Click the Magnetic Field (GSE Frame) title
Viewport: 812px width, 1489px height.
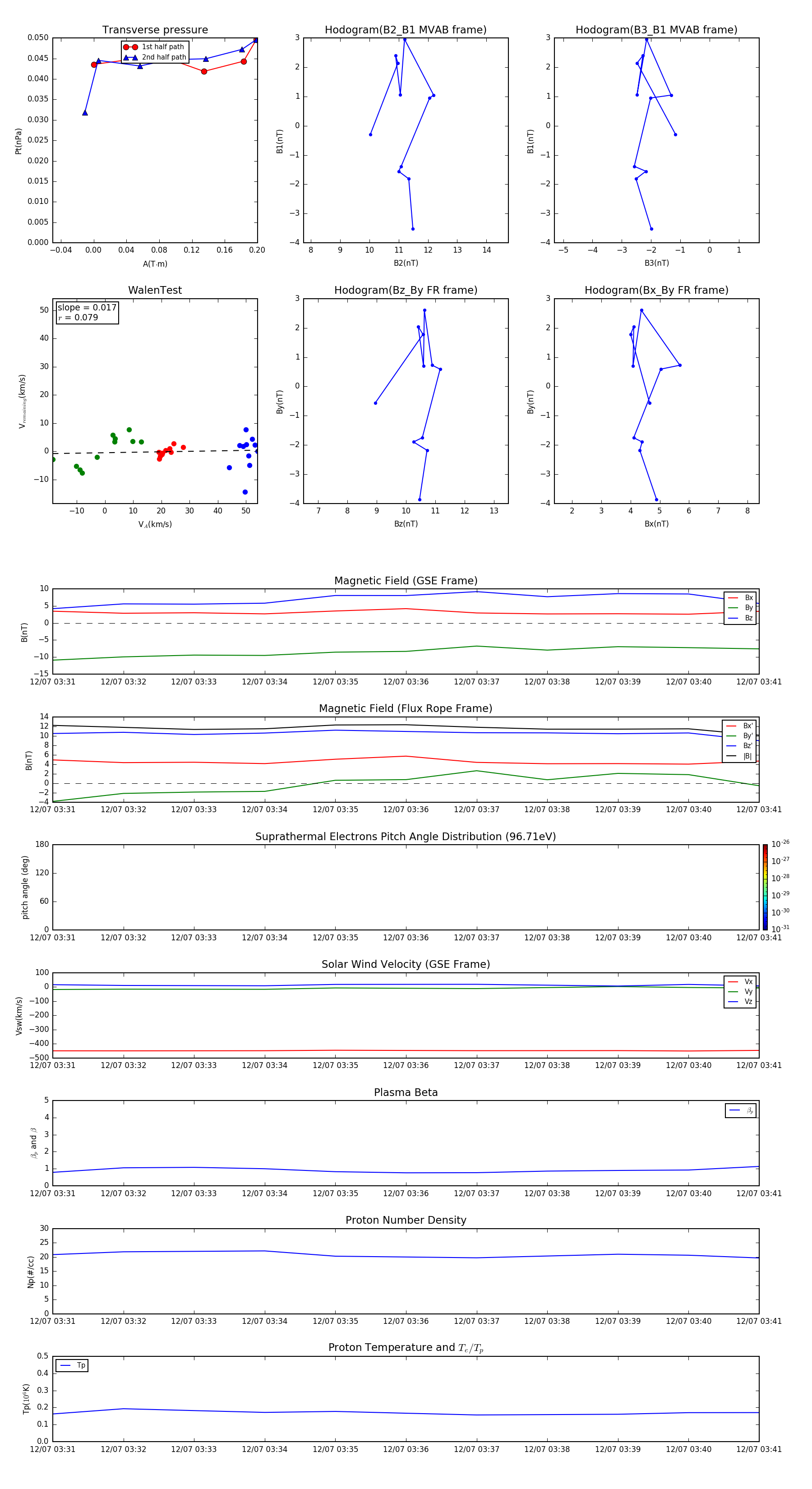click(406, 581)
